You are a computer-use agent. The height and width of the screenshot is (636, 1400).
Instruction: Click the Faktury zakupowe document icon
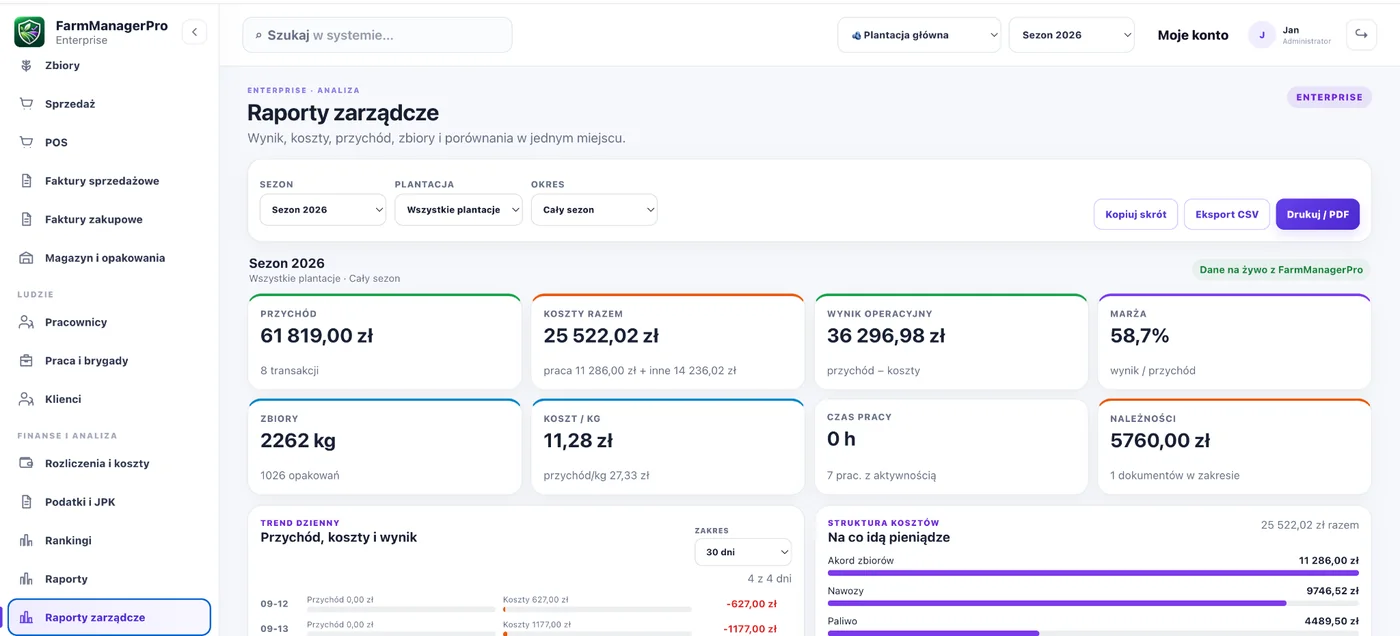(x=27, y=219)
